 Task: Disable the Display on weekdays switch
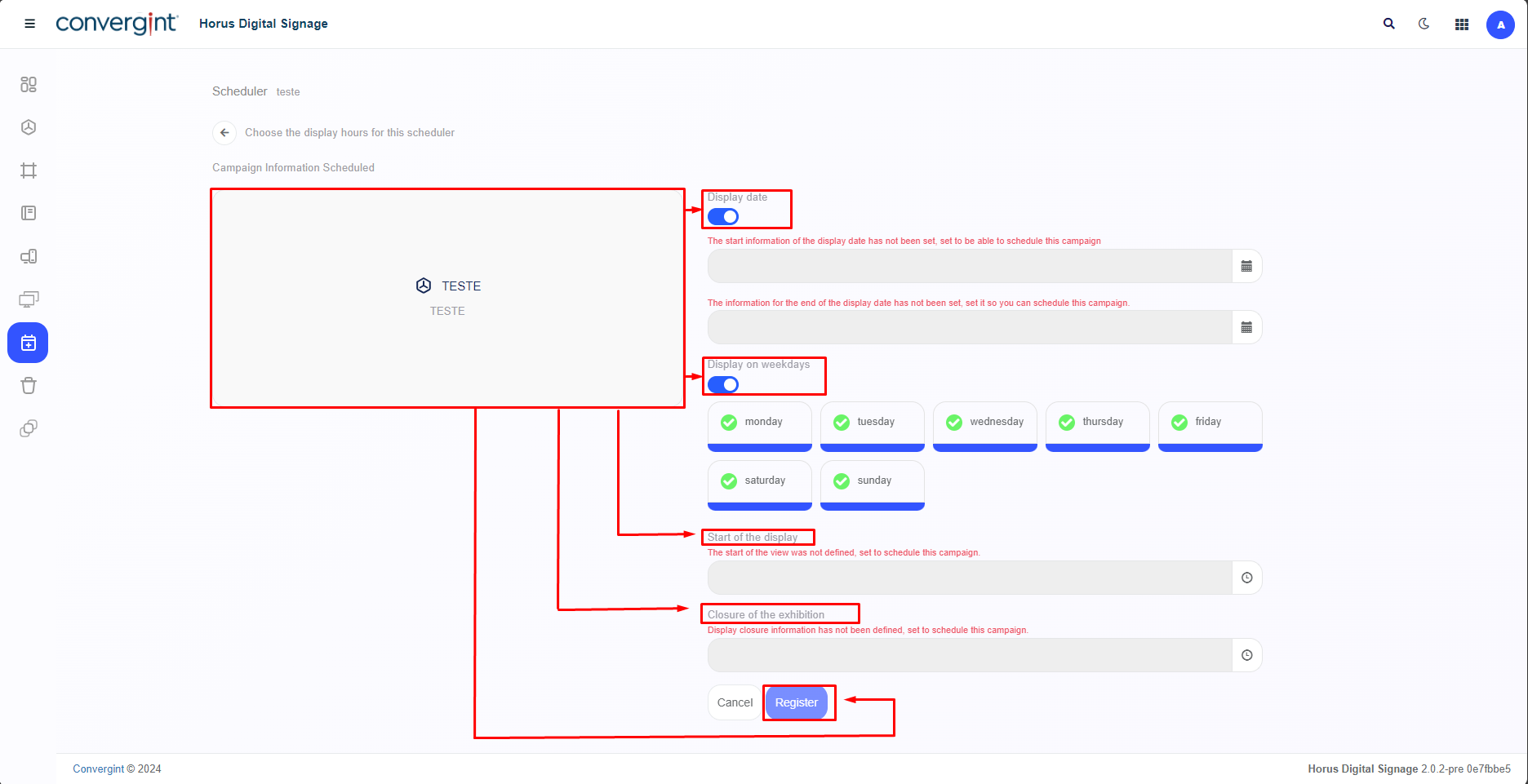(x=723, y=384)
